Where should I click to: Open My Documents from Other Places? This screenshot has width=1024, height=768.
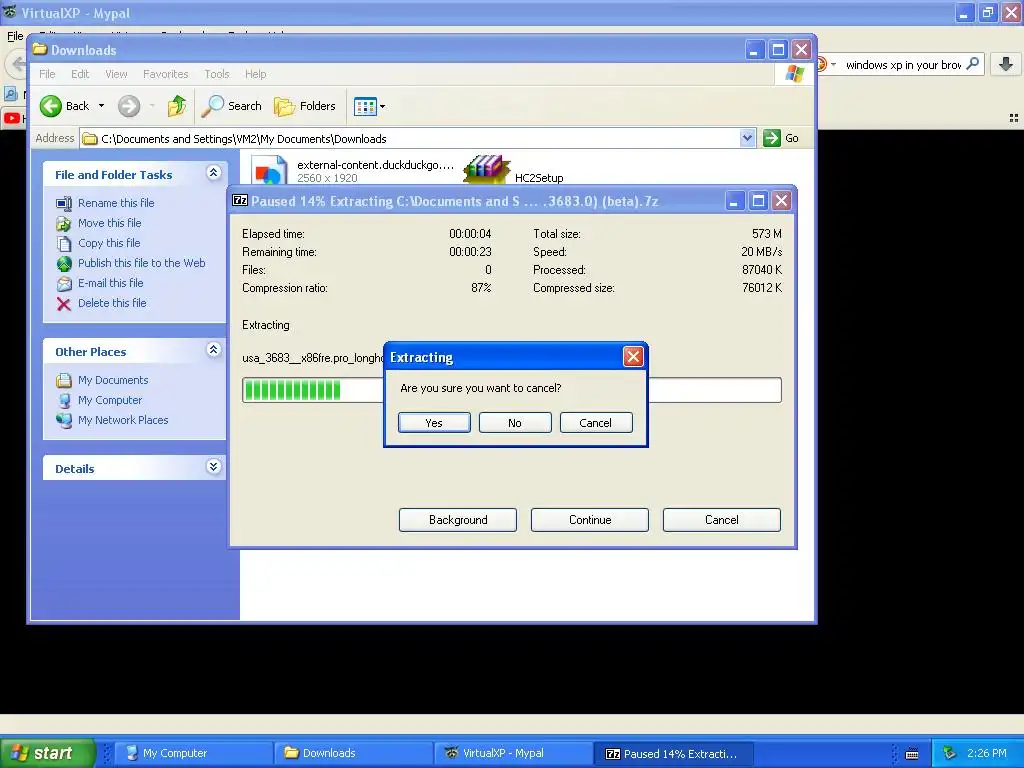pos(113,380)
